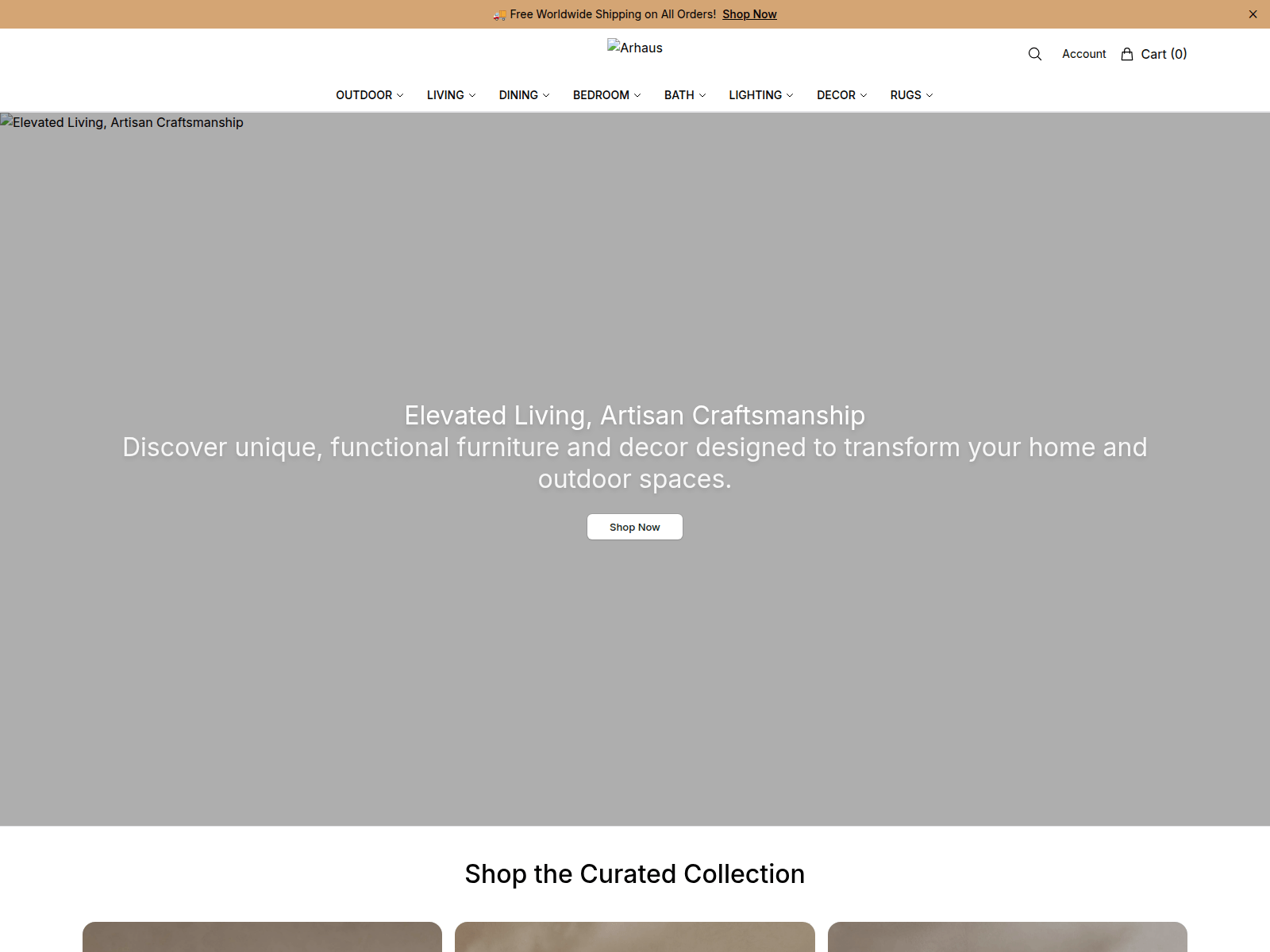This screenshot has height=952, width=1270.
Task: Dismiss the shipping announcement banner
Action: click(1253, 14)
